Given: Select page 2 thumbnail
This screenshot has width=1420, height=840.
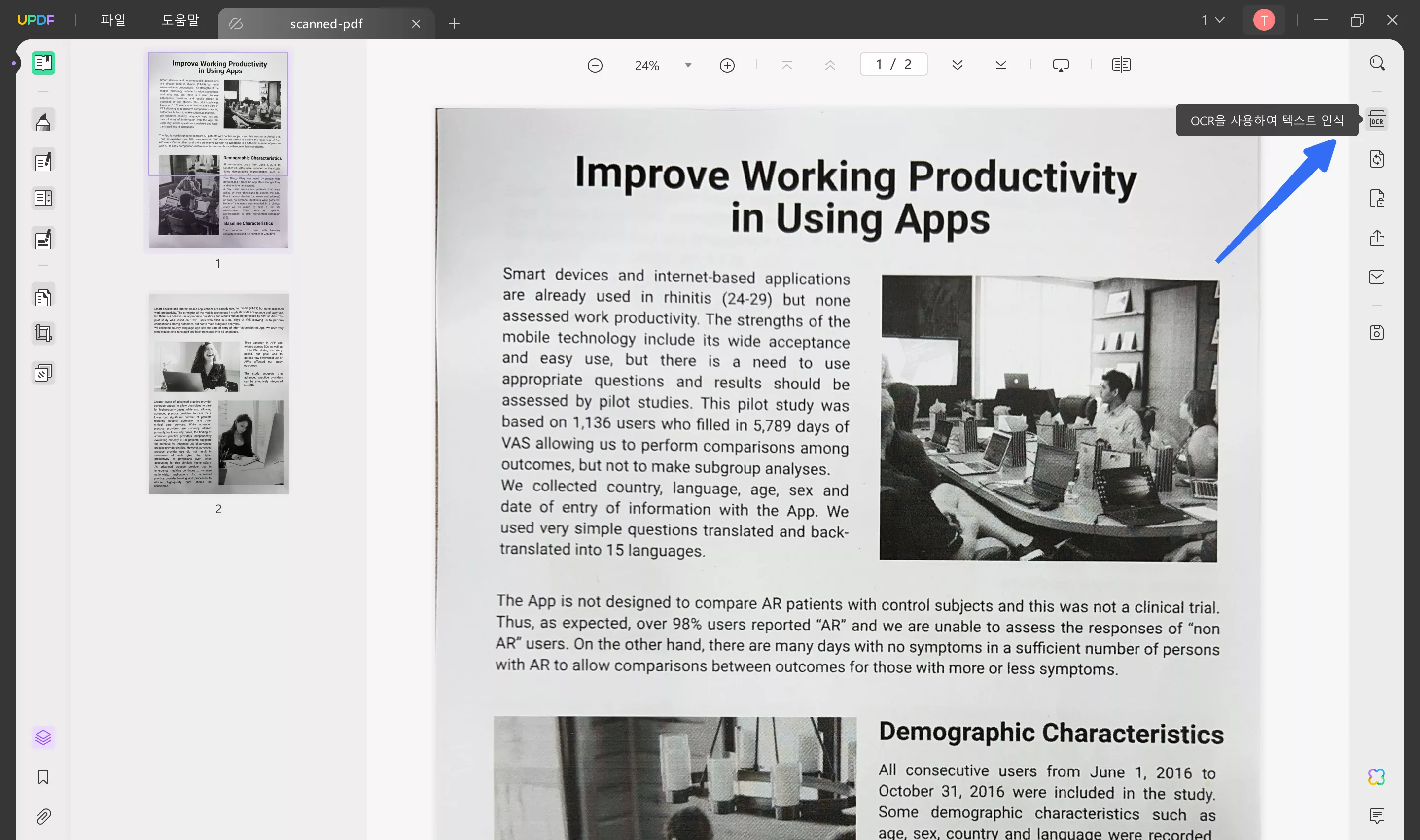Looking at the screenshot, I should tap(218, 393).
